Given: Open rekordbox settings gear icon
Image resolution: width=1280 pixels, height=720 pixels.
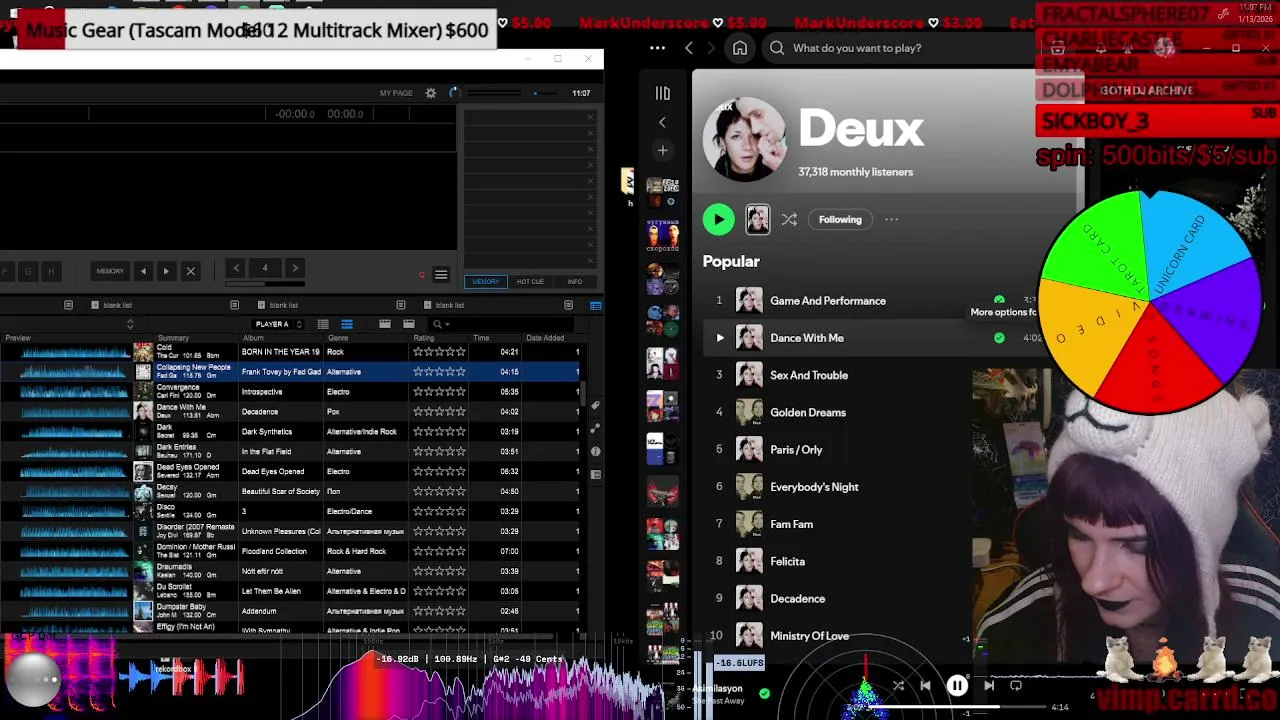Looking at the screenshot, I should click(431, 93).
